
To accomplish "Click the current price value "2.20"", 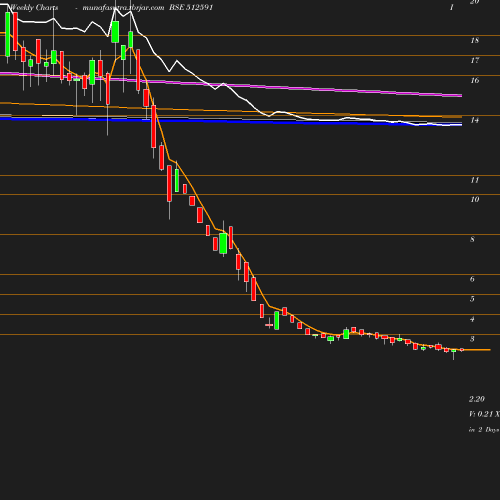I will 477,399.
